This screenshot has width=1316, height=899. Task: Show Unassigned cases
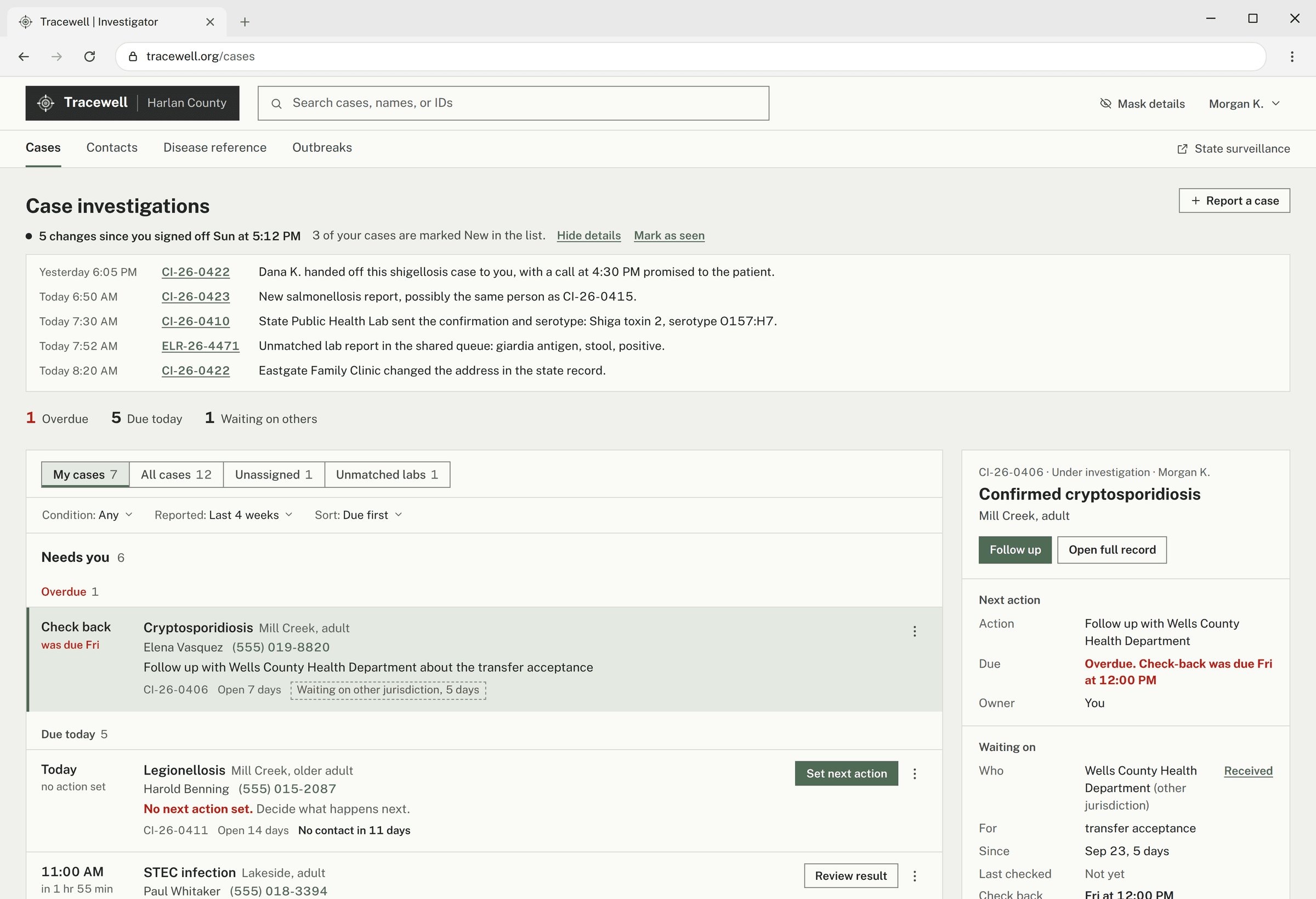coord(274,474)
